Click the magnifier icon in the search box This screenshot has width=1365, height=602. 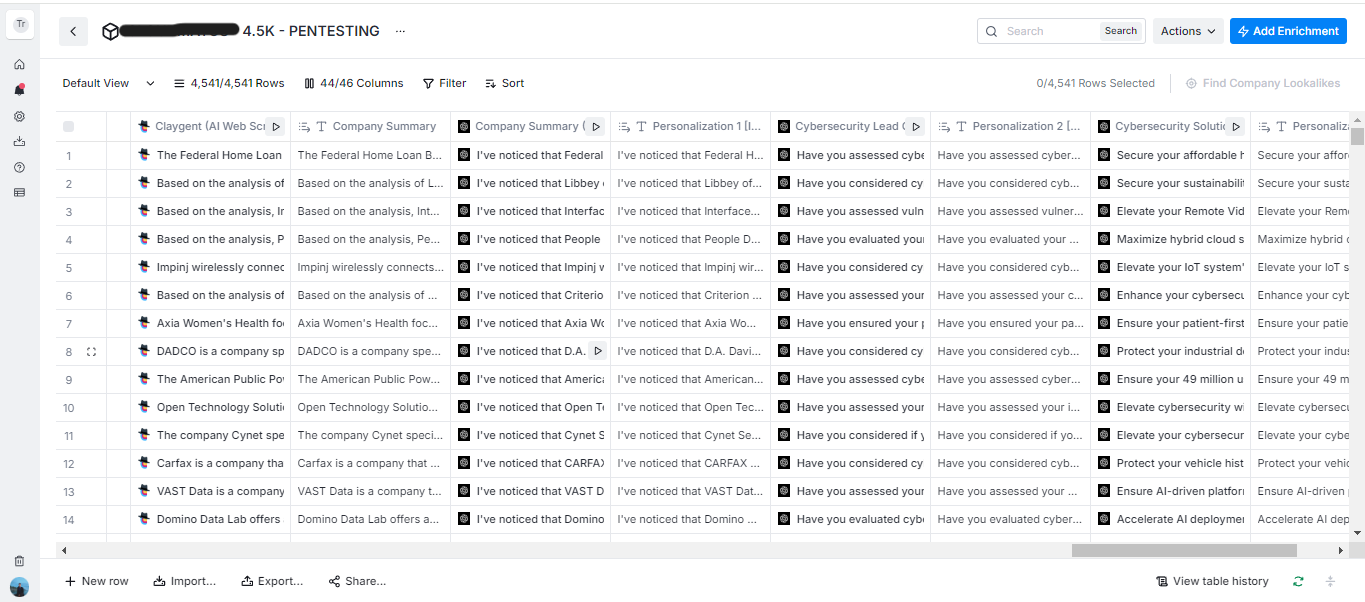[992, 32]
